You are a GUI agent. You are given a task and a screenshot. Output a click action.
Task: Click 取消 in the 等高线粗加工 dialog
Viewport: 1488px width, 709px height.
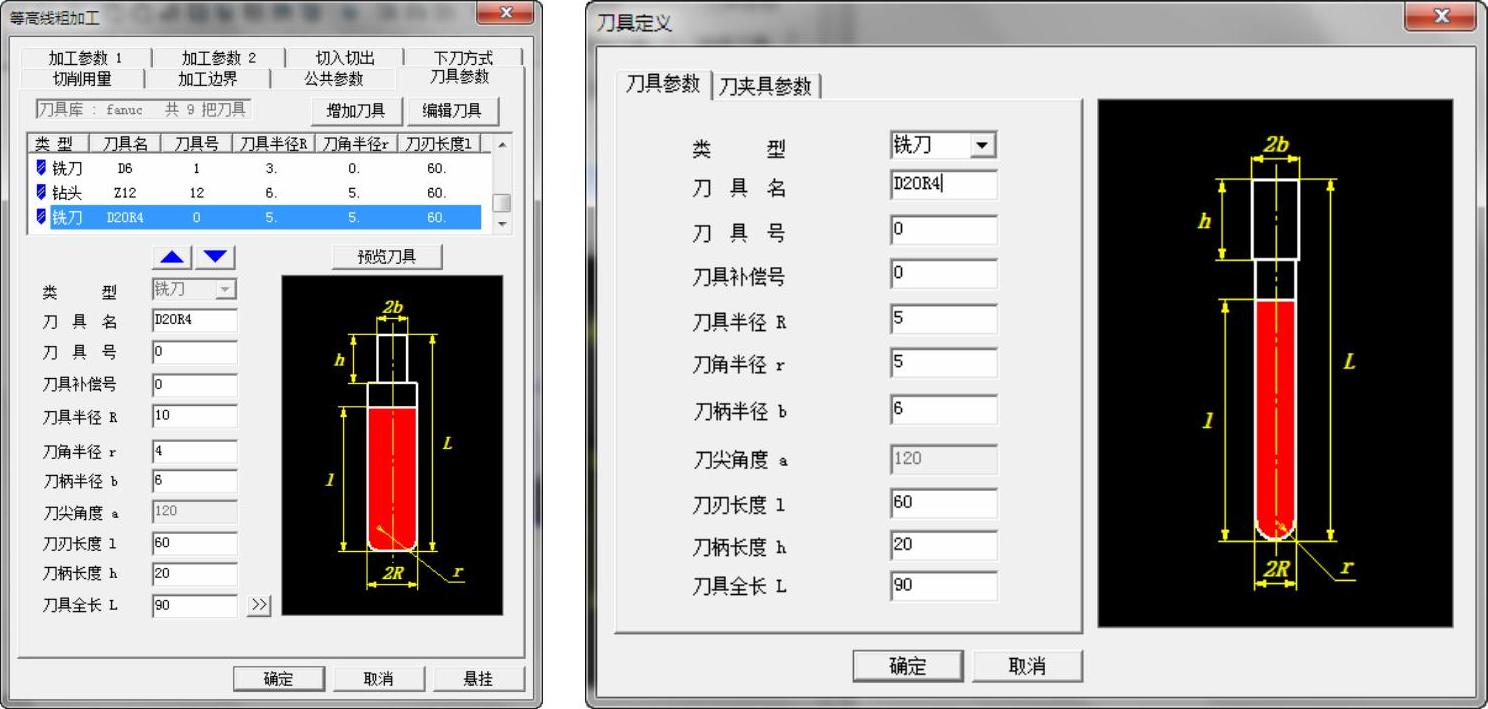[x=378, y=679]
